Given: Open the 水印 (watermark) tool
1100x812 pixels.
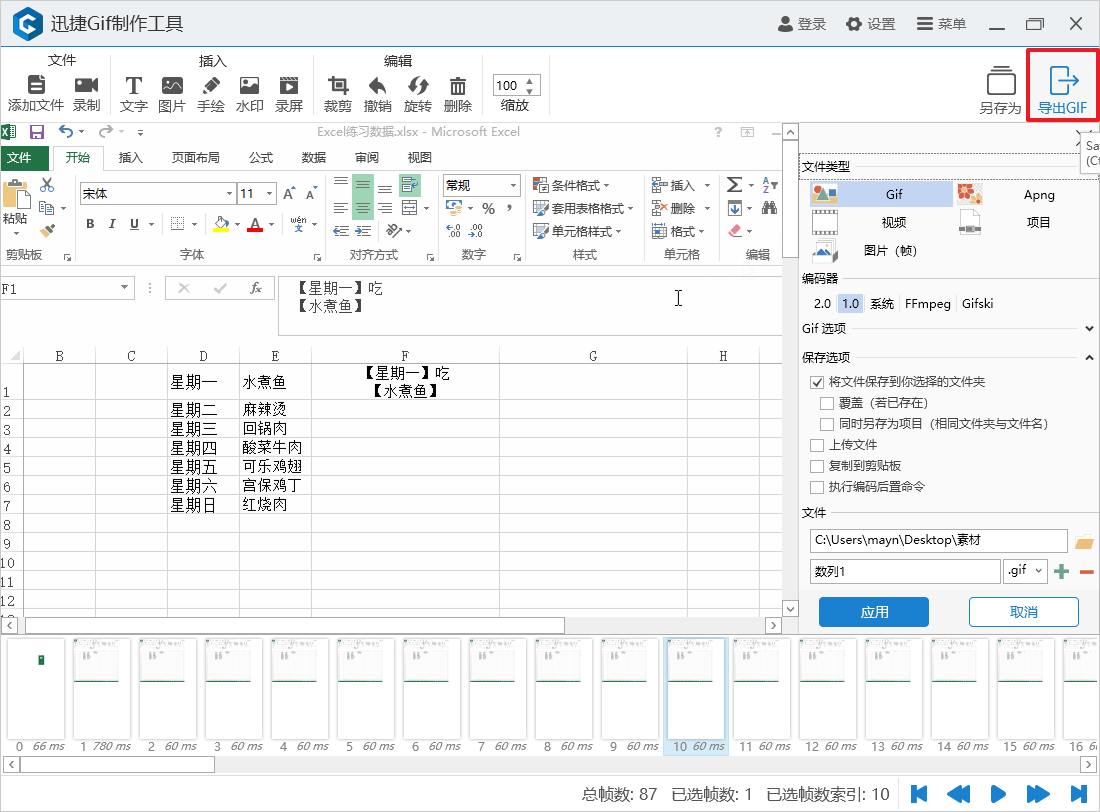Looking at the screenshot, I should [249, 85].
